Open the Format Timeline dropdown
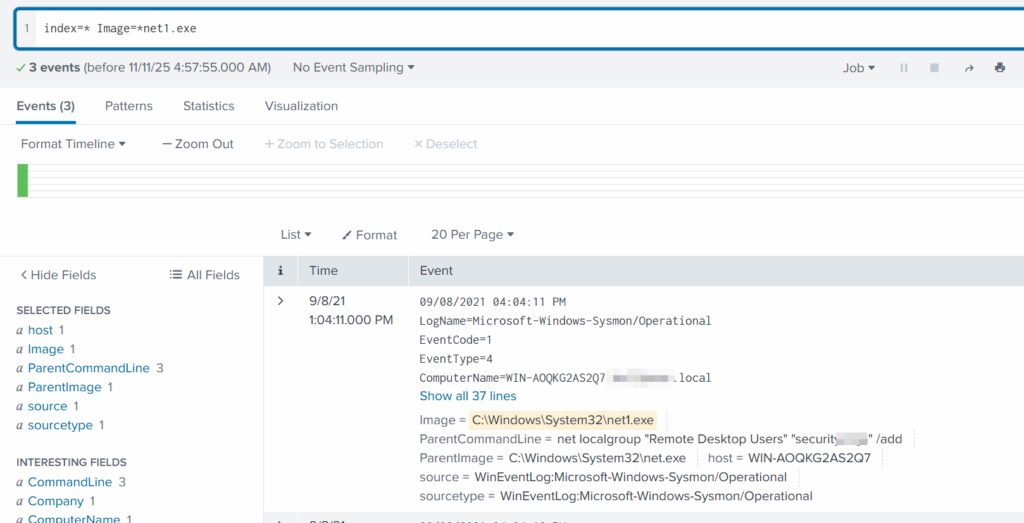 73,144
